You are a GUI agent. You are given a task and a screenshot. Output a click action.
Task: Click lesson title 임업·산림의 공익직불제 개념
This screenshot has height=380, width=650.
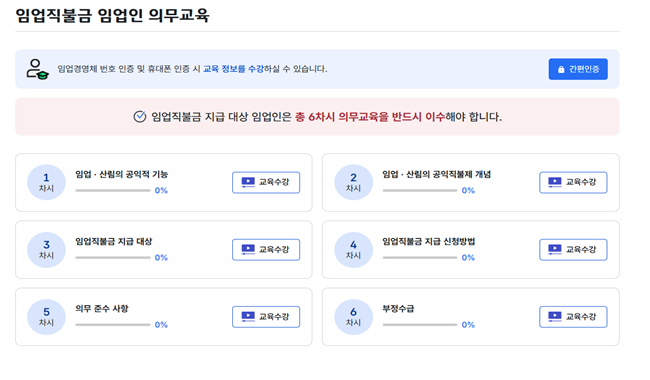pyautogui.click(x=437, y=174)
